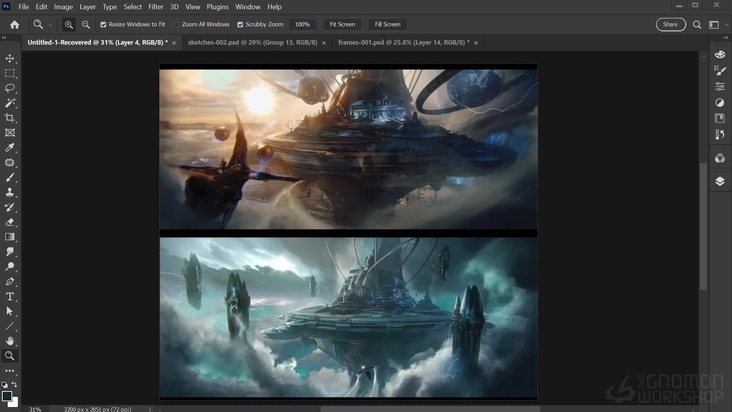Disable the Scrubby Zoom checkbox

tap(240, 24)
